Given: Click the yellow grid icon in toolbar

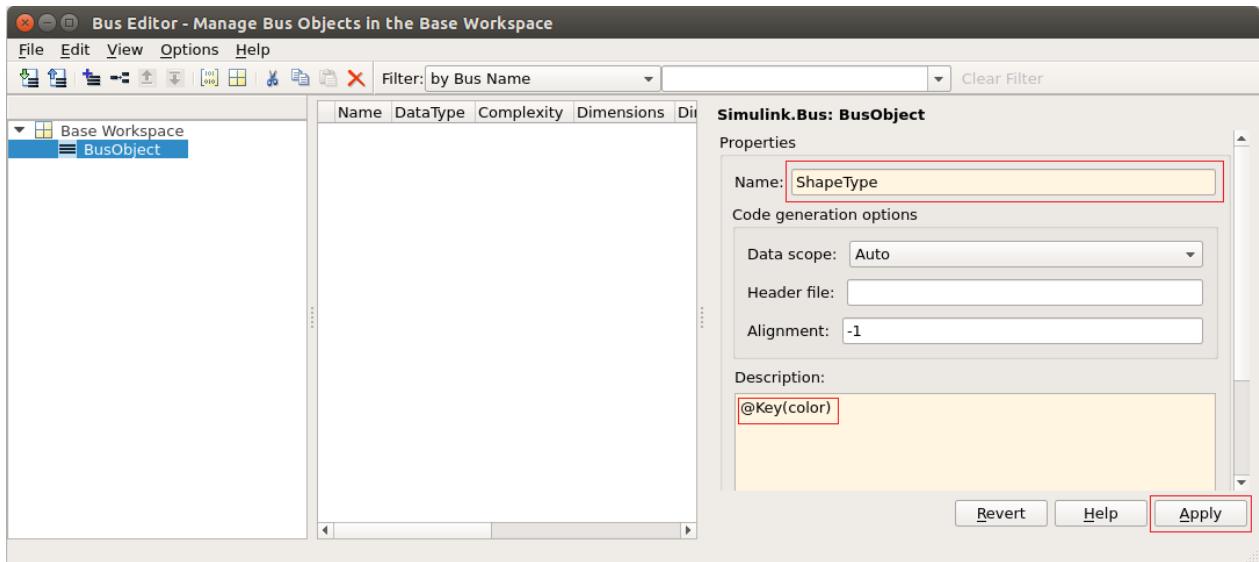Looking at the screenshot, I should point(237,78).
